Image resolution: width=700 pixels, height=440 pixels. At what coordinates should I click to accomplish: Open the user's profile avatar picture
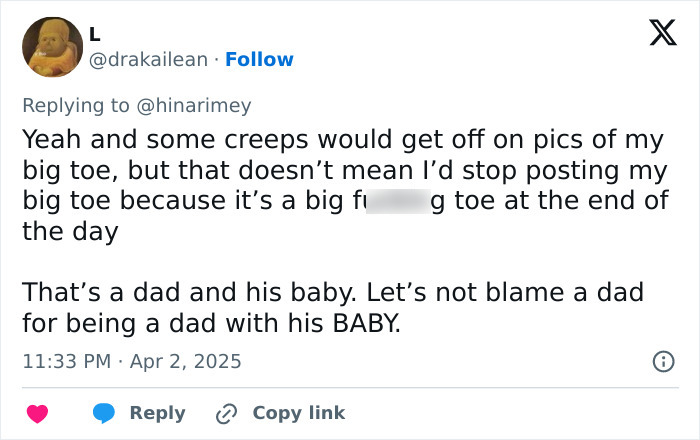click(x=52, y=47)
